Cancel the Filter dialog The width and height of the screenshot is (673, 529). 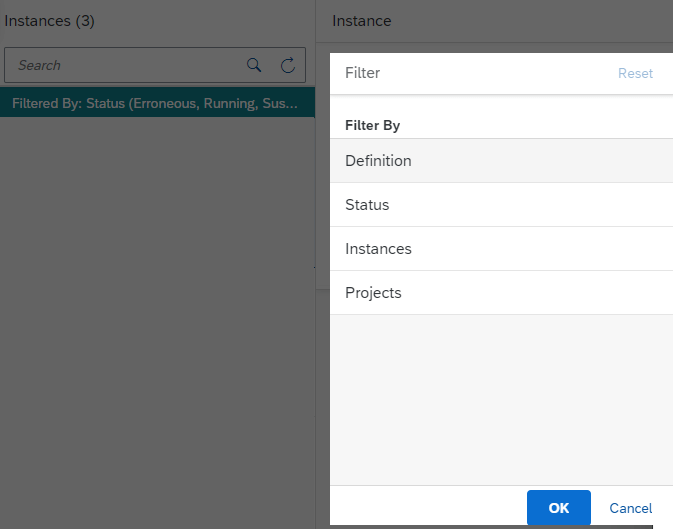631,508
